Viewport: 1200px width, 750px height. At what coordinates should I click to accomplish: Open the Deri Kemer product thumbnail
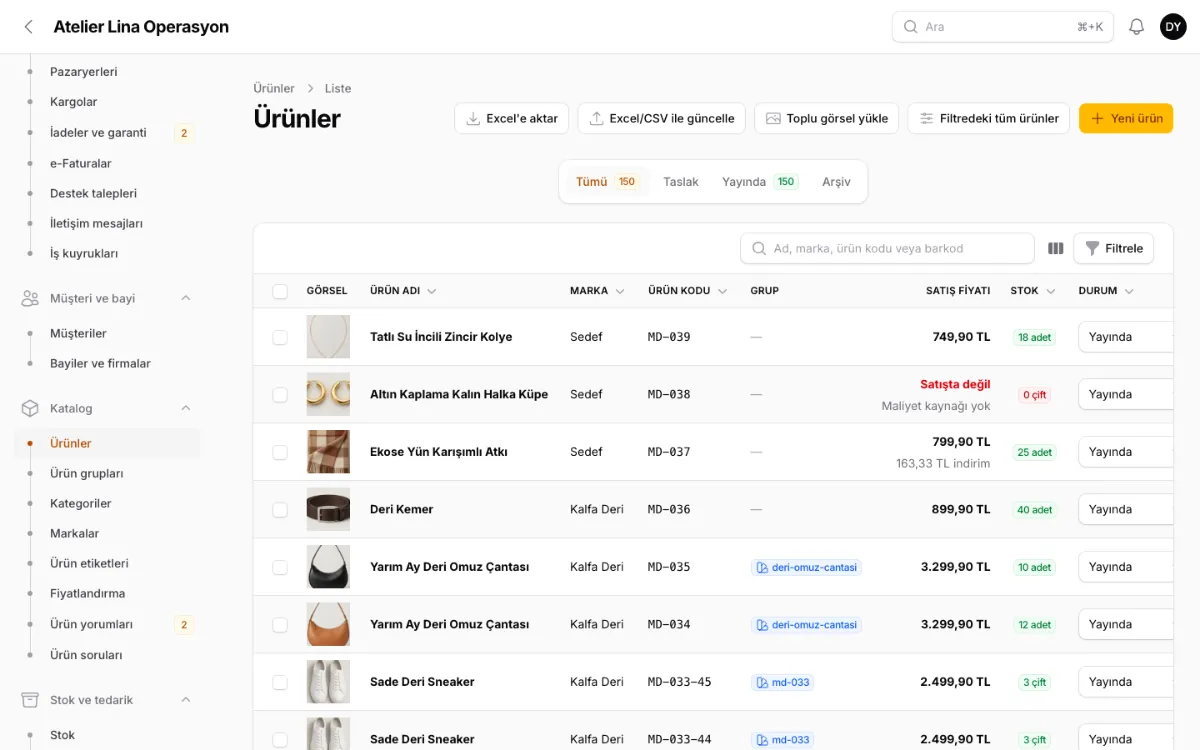(x=328, y=510)
